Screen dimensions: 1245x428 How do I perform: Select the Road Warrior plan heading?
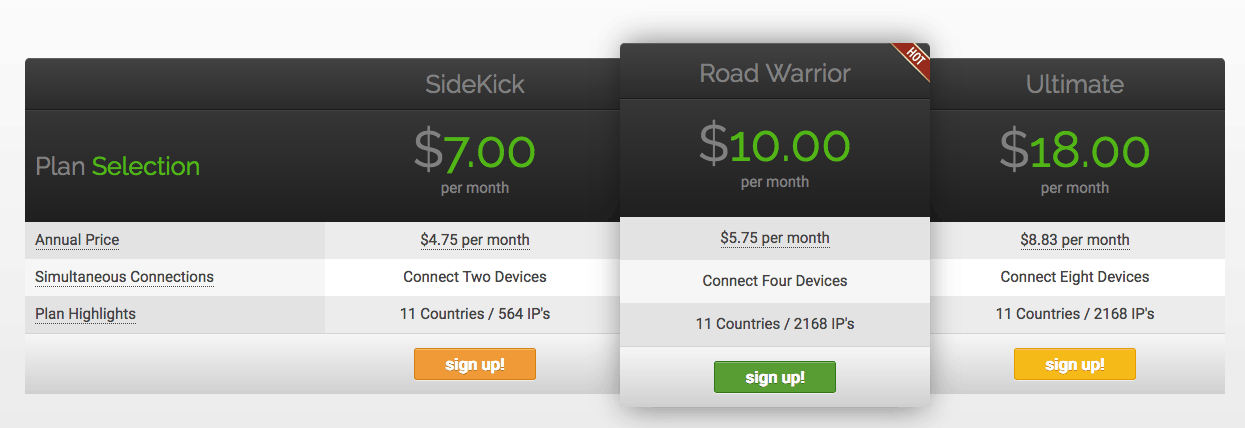[x=775, y=73]
